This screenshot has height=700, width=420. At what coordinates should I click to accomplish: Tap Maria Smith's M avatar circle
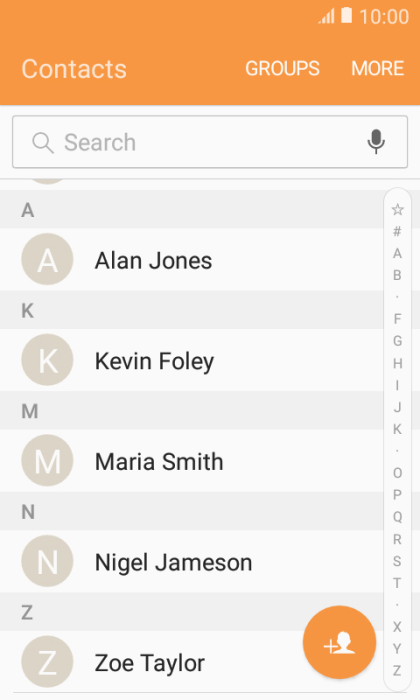(x=47, y=460)
